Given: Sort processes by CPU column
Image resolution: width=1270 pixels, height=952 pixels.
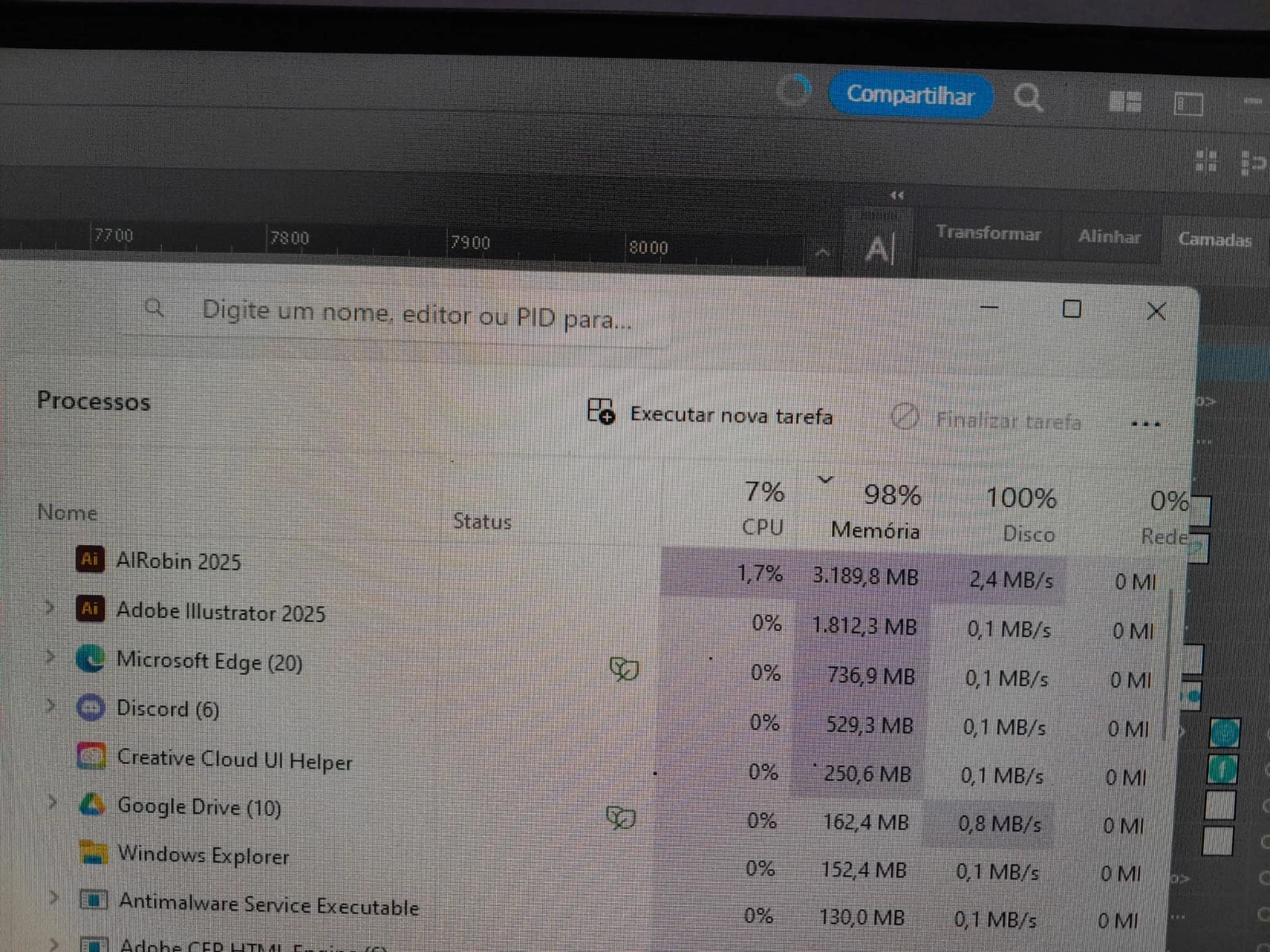Looking at the screenshot, I should (x=764, y=509).
